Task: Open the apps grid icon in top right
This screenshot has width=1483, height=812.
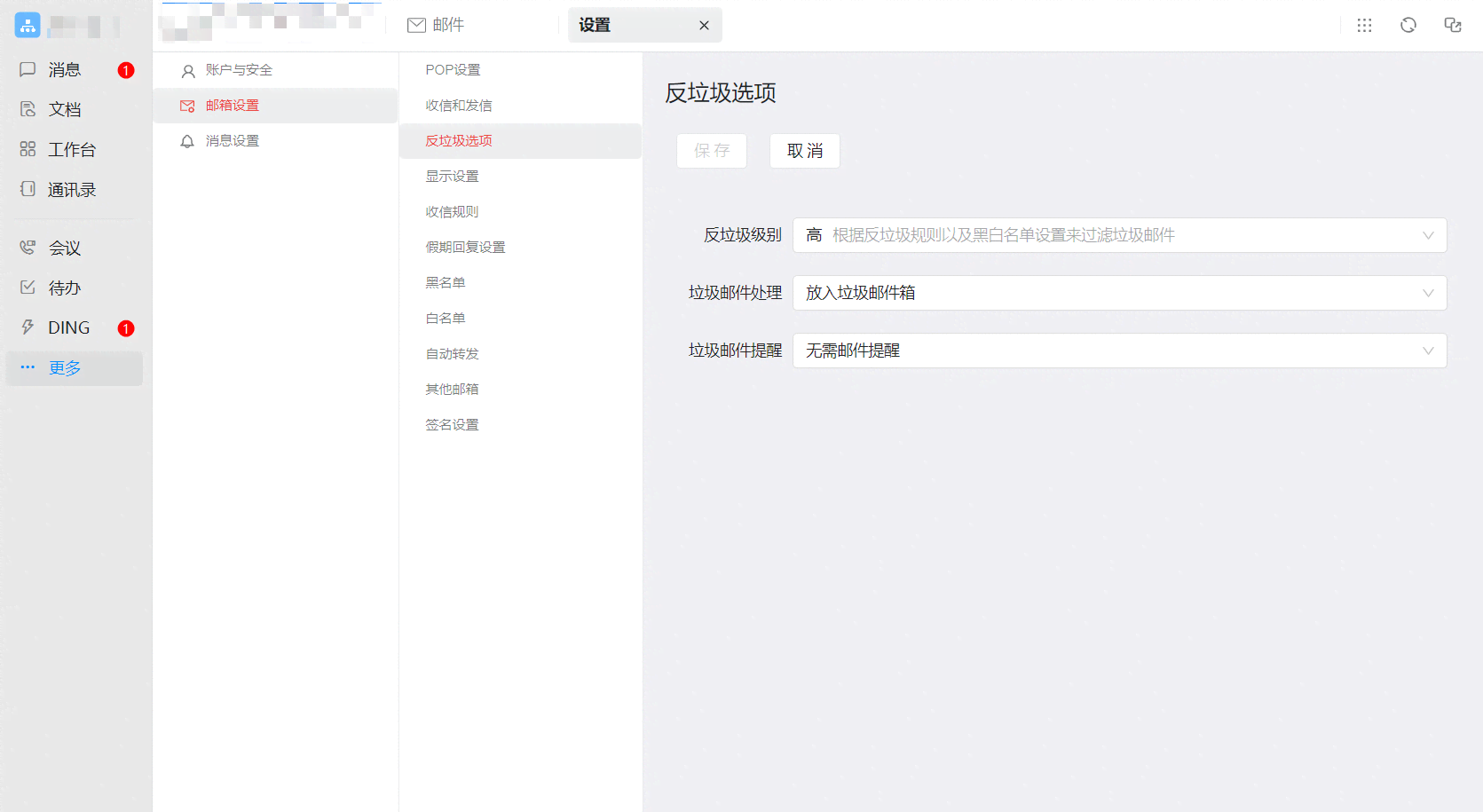Action: [x=1364, y=25]
